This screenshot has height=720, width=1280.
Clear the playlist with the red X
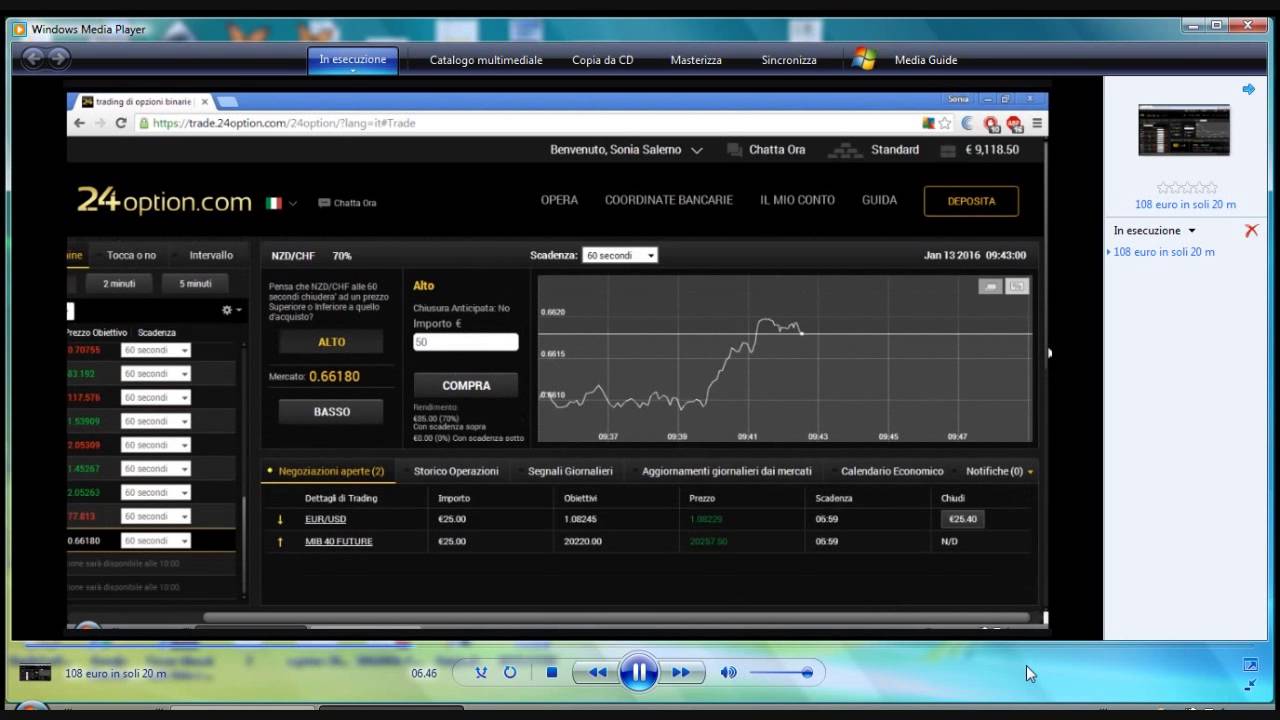1251,231
